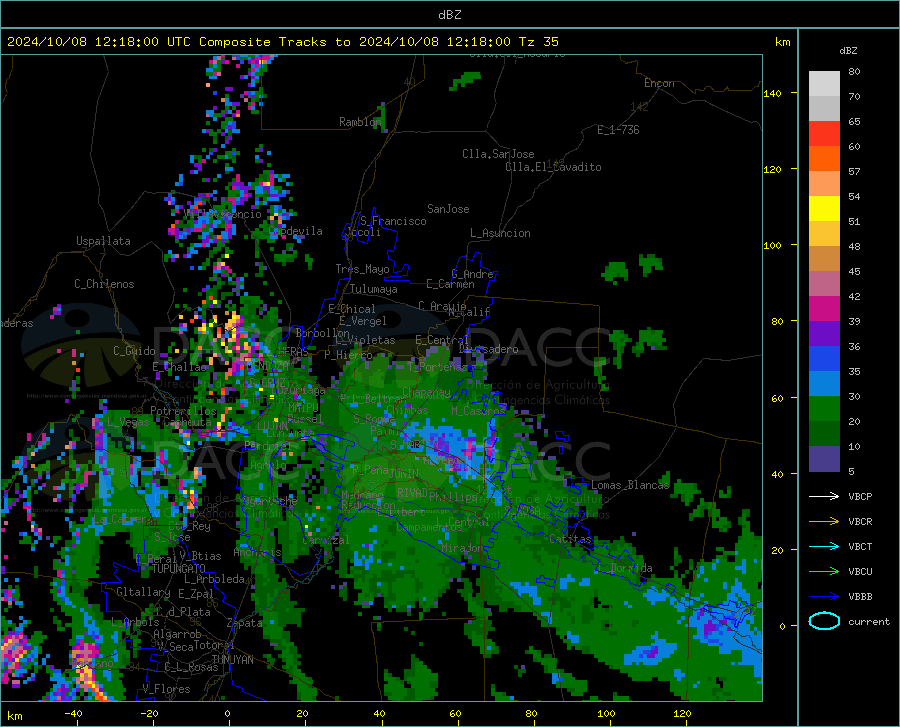Select the dark purple 5-10 dBZ swatch
Viewport: 900px width, 727px height.
[x=824, y=459]
